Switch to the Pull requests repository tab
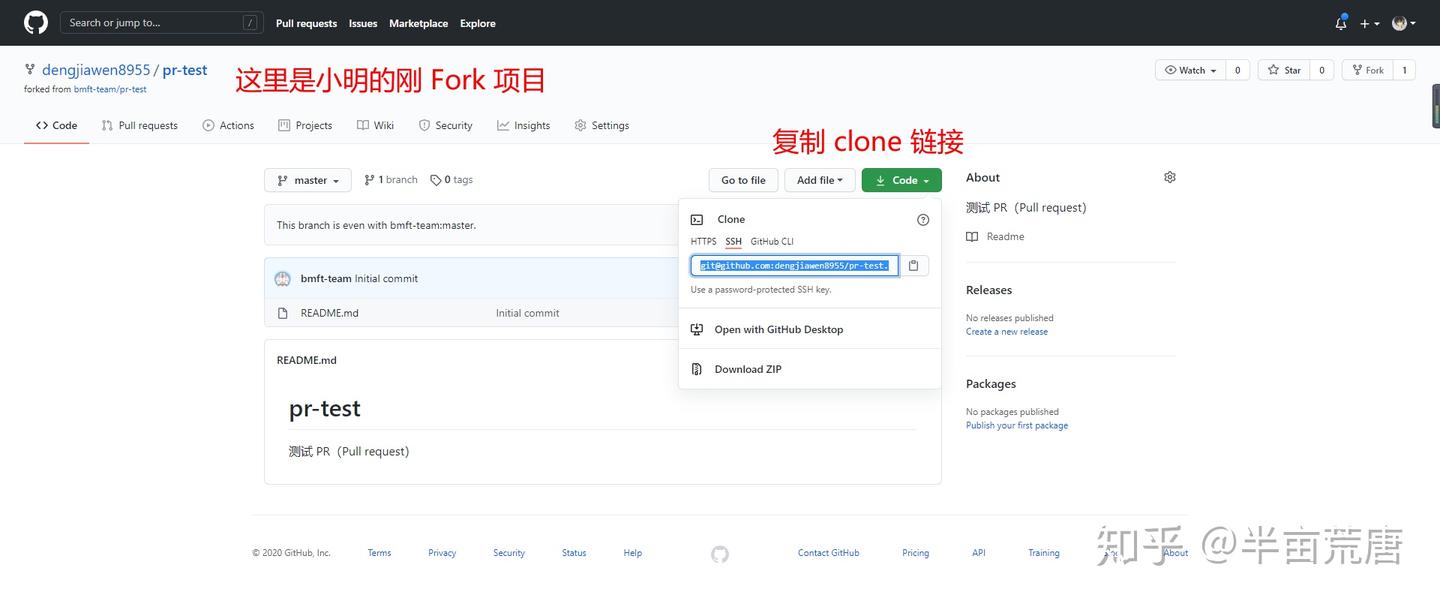 click(139, 125)
